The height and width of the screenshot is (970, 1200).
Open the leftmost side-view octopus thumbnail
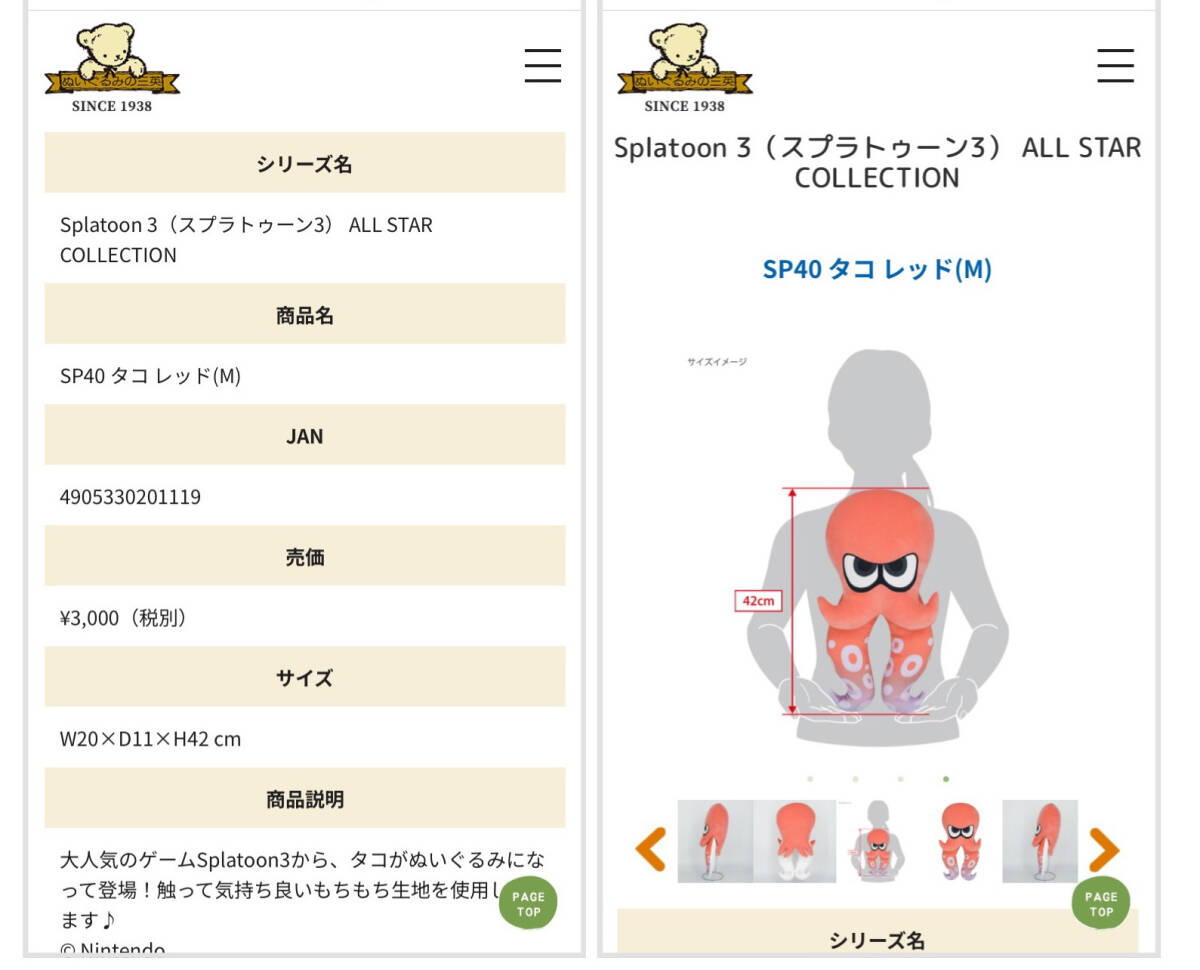pos(715,841)
